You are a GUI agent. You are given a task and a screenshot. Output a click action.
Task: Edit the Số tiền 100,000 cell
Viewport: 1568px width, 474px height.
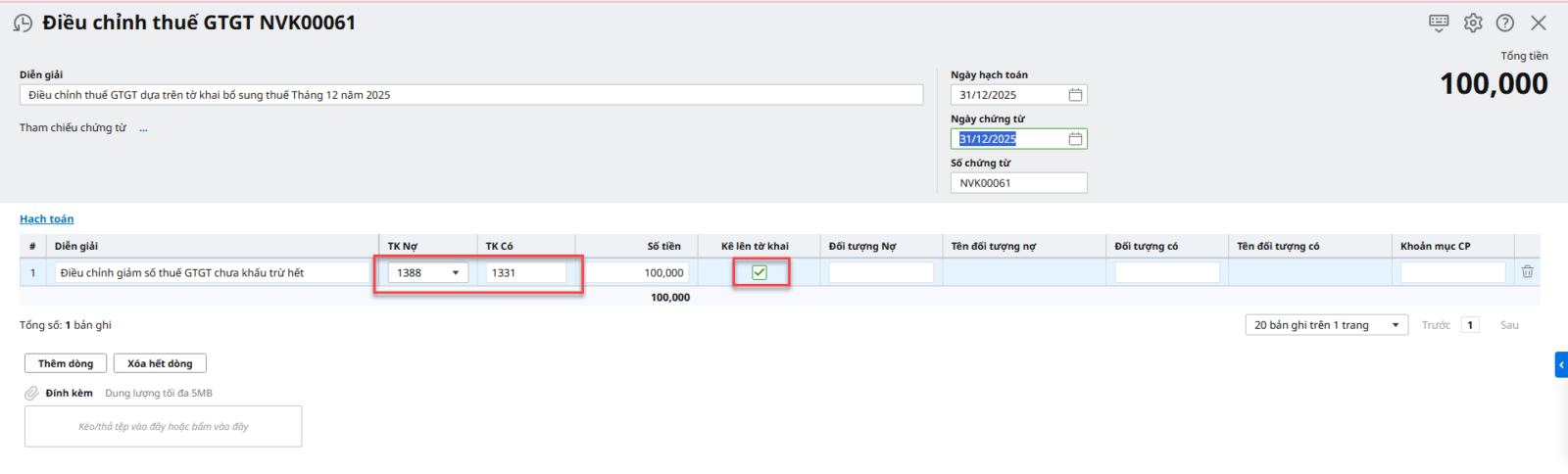(638, 273)
